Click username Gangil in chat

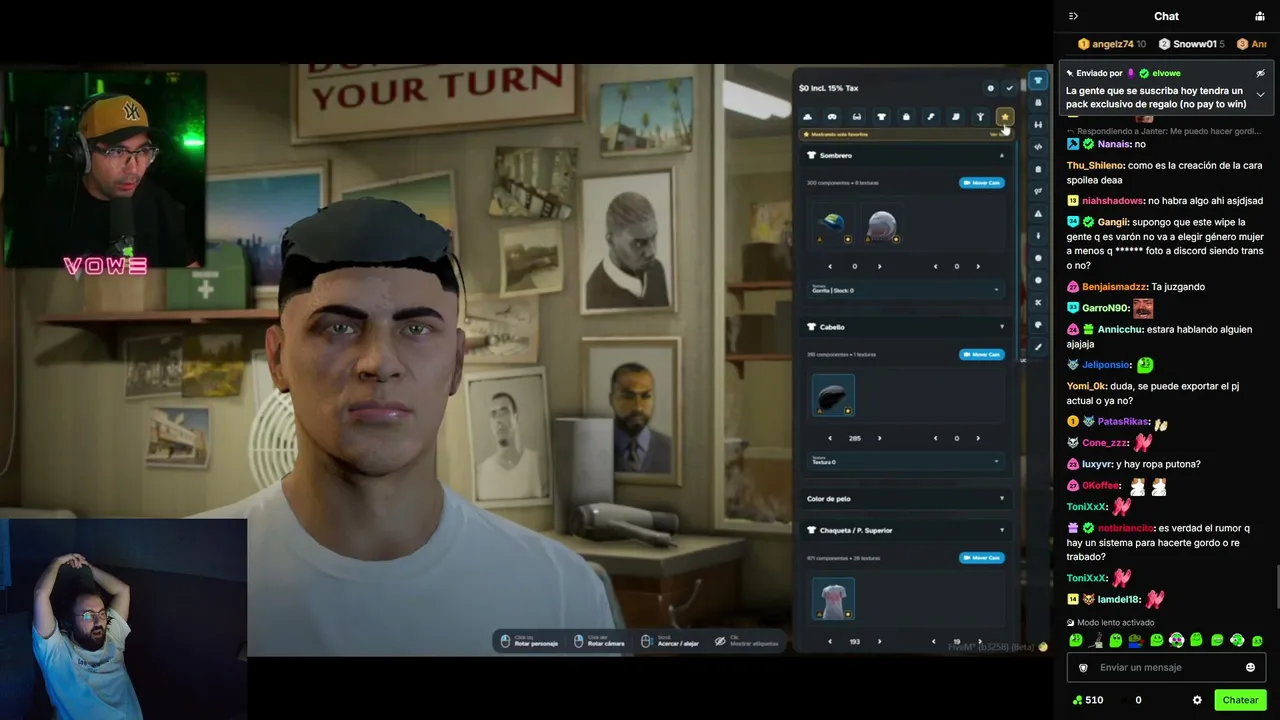[x=1113, y=222]
